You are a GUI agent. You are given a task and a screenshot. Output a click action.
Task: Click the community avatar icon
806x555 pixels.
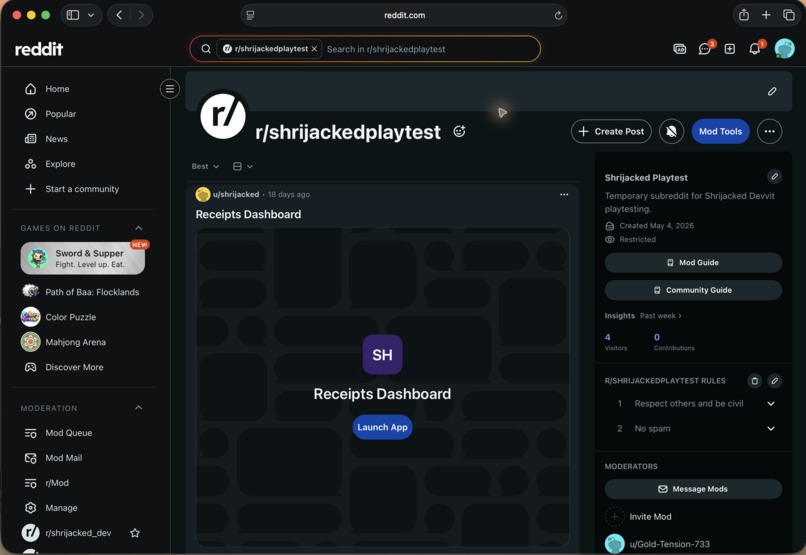(x=223, y=116)
